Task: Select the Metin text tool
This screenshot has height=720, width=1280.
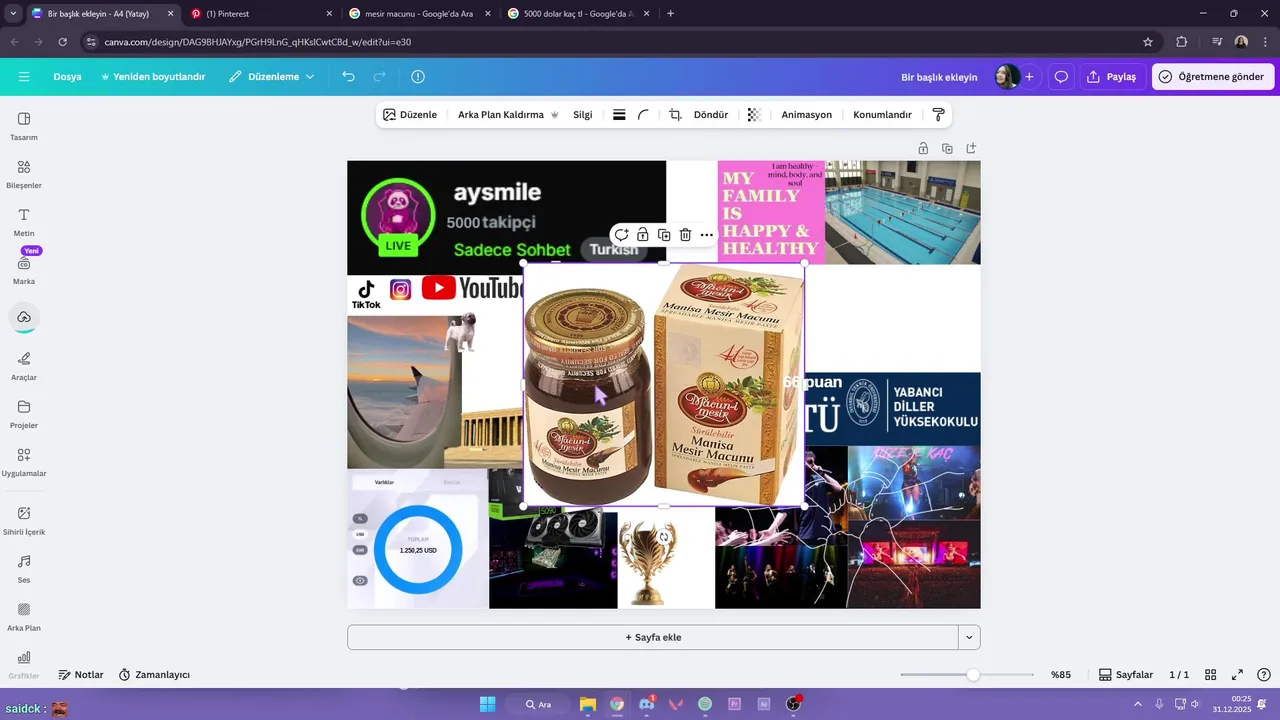Action: pos(24,222)
